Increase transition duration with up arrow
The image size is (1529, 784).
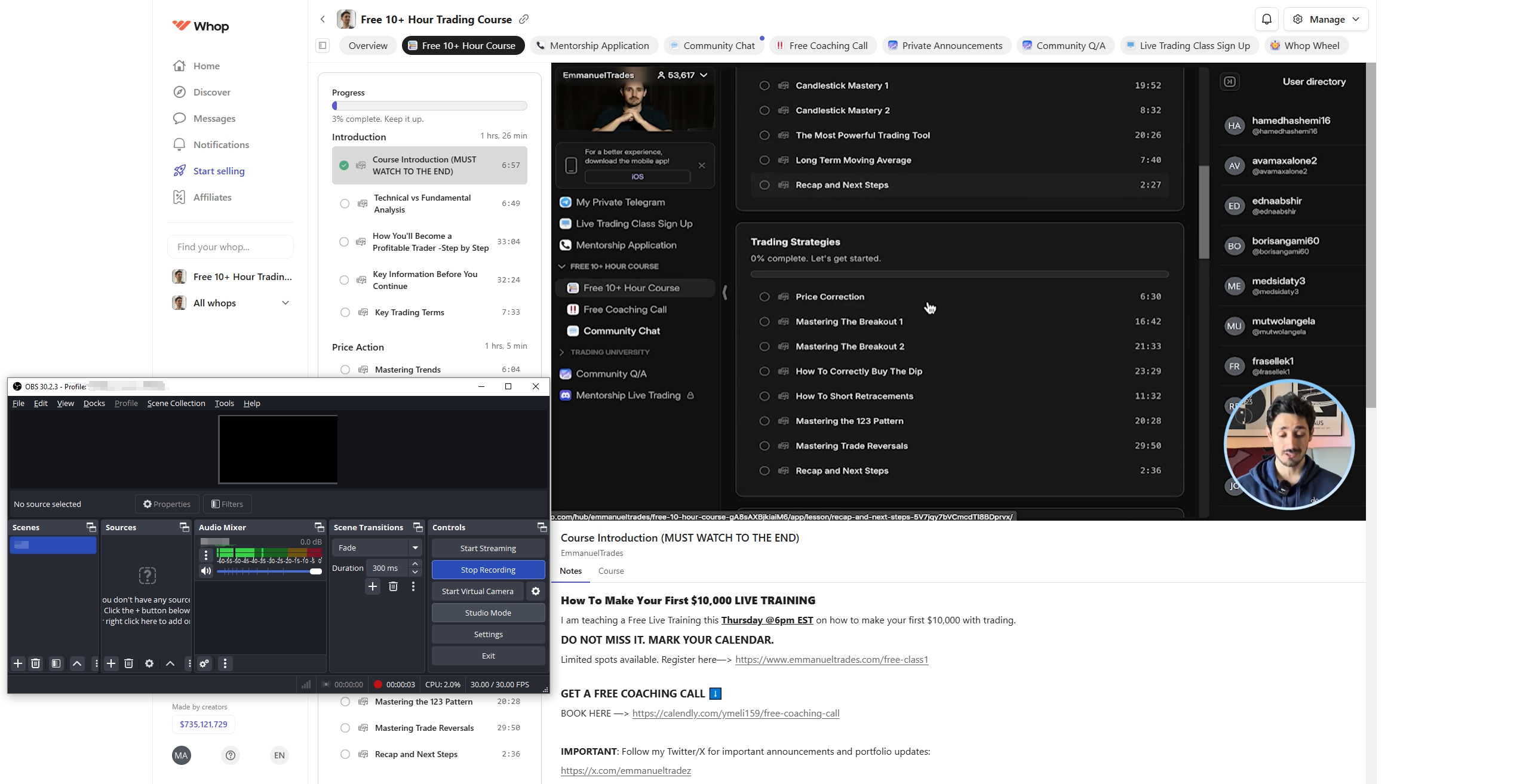coord(415,564)
